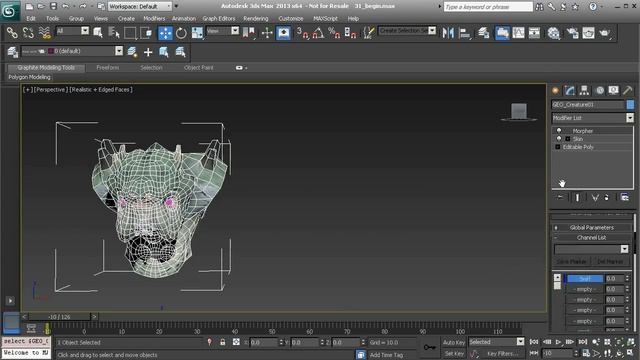Open the Workspace Default dropdown
640x360 pixels.
coord(140,6)
